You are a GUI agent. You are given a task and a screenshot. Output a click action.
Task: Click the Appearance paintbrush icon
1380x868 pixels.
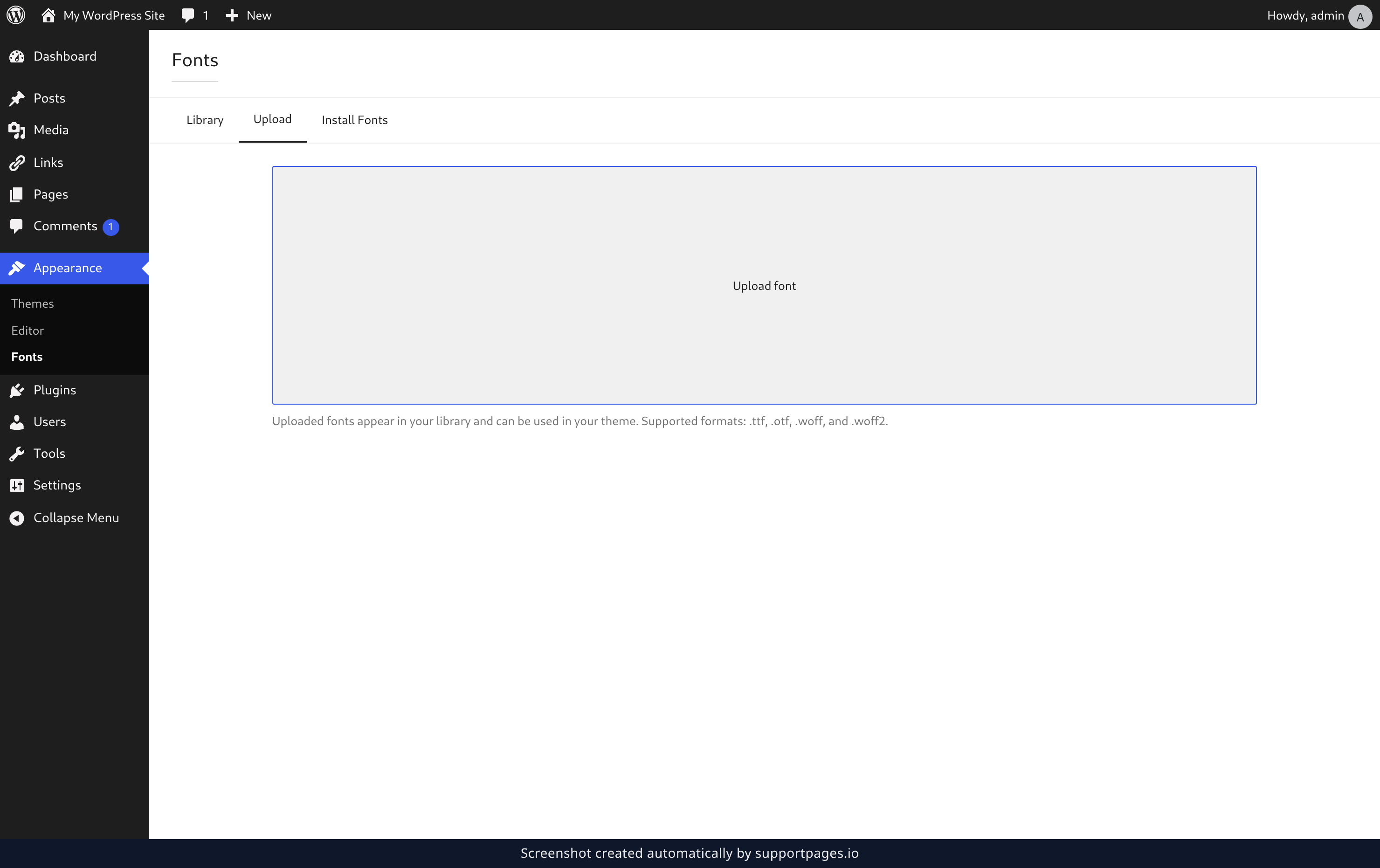click(17, 268)
